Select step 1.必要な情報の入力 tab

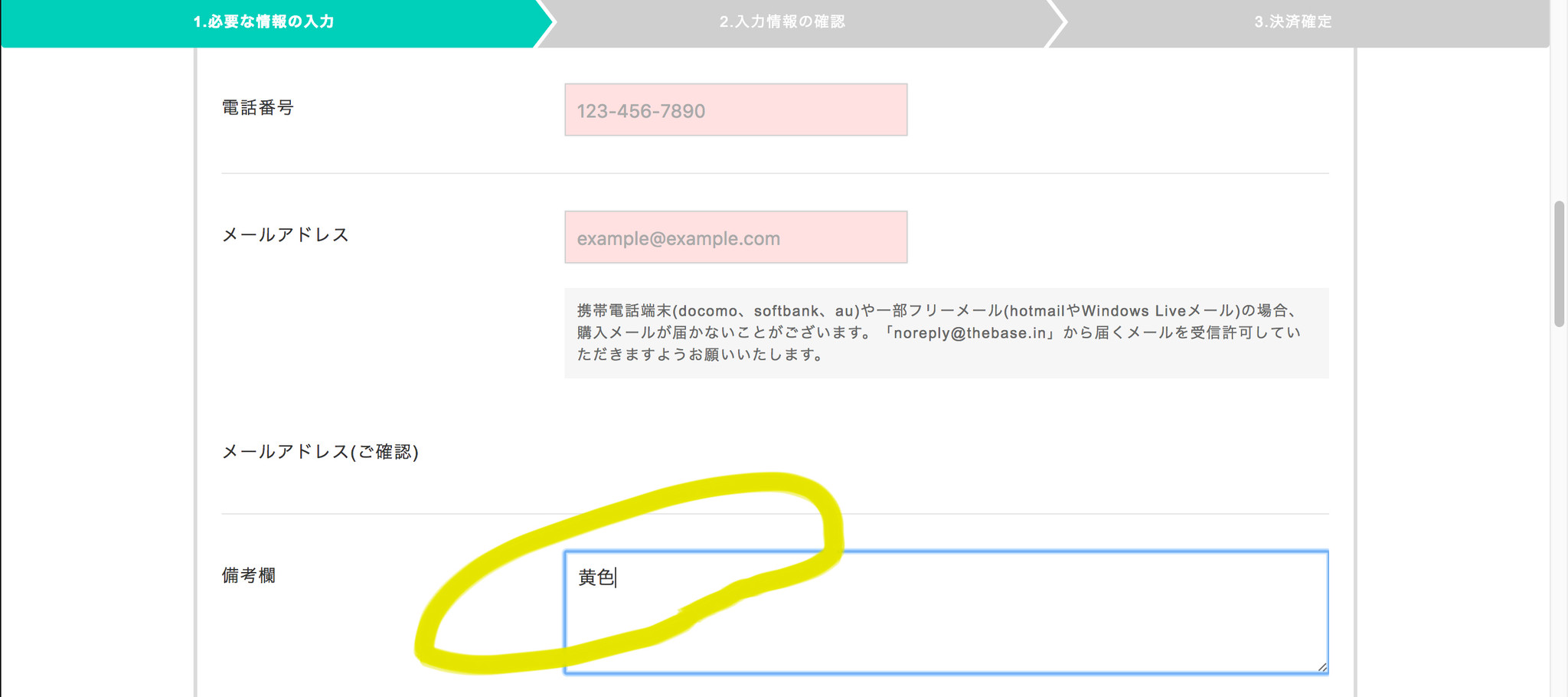(x=263, y=21)
